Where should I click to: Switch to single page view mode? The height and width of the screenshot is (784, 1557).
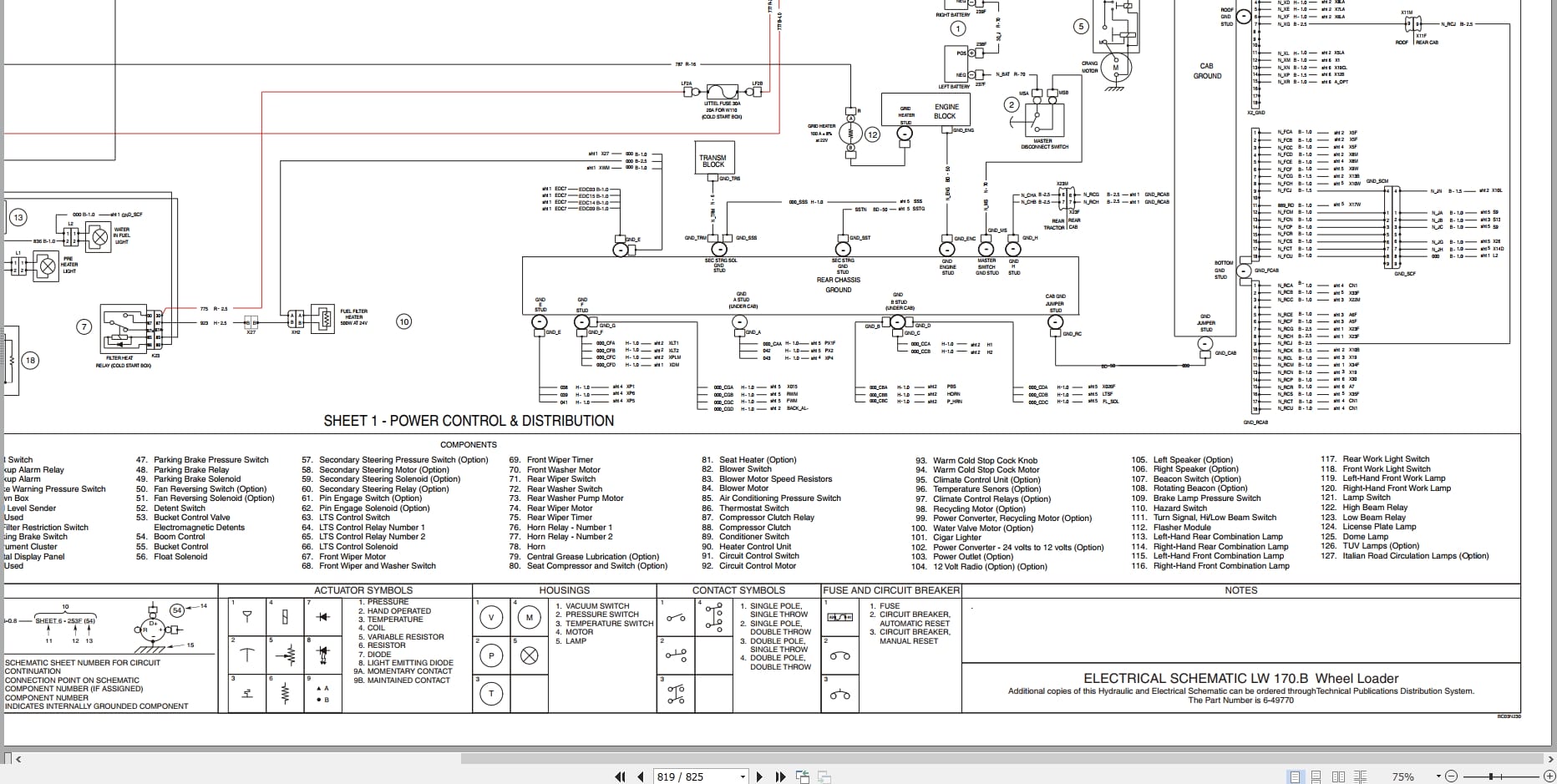[1296, 776]
